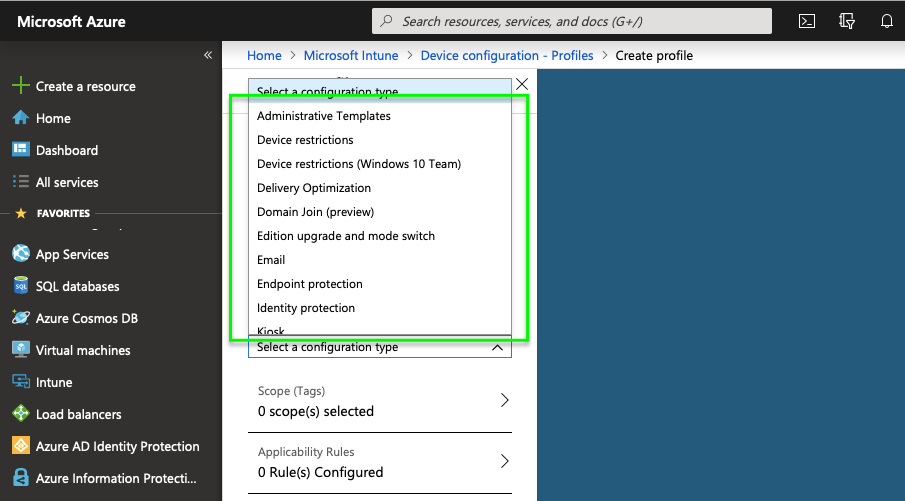
Task: Open the notifications bell
Action: (887, 21)
